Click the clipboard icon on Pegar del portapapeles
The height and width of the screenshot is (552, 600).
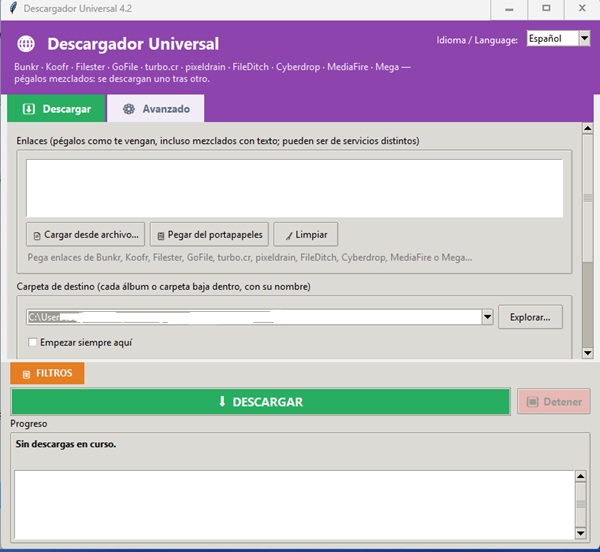click(x=161, y=236)
